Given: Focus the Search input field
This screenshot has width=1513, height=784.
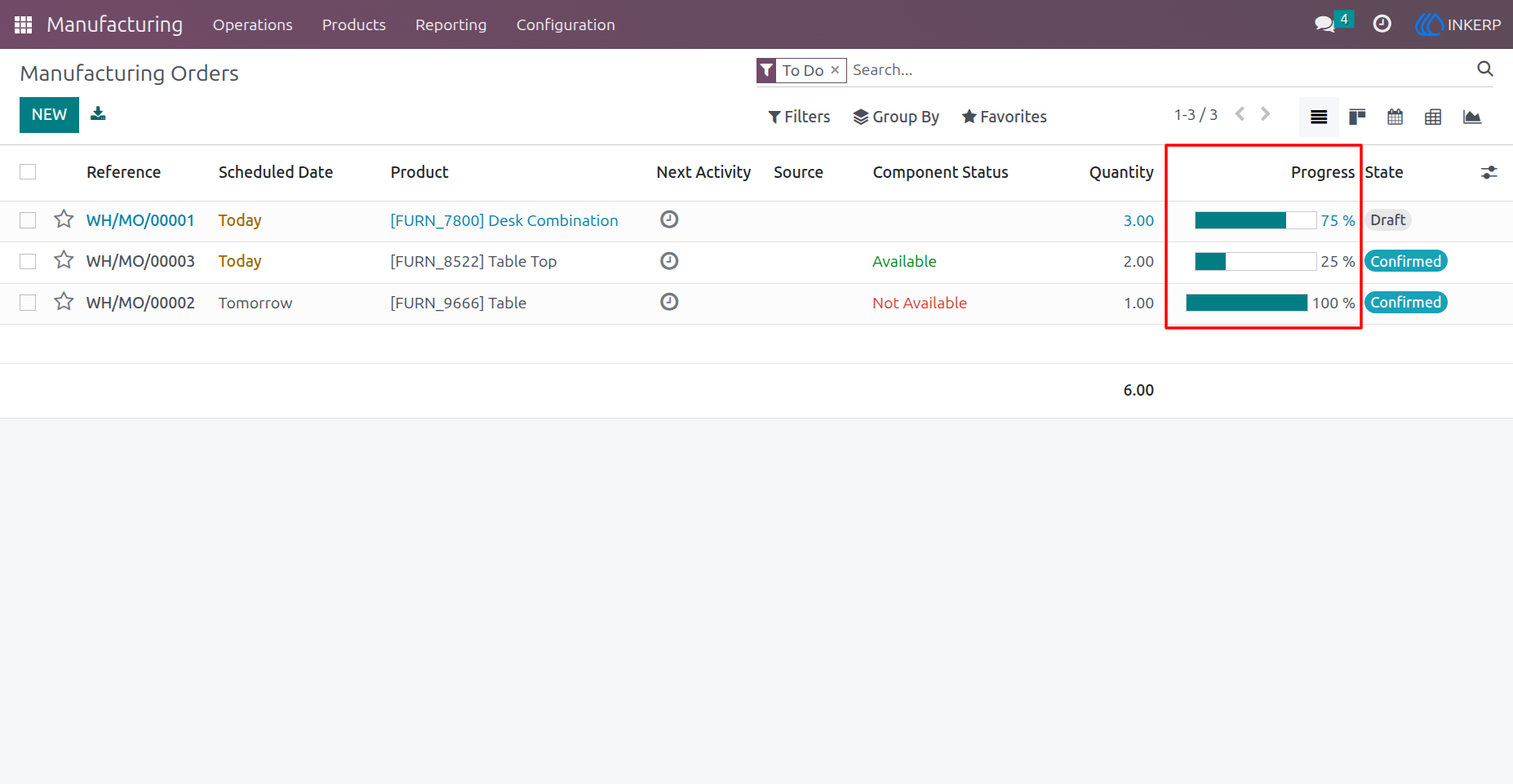Looking at the screenshot, I should point(1159,70).
